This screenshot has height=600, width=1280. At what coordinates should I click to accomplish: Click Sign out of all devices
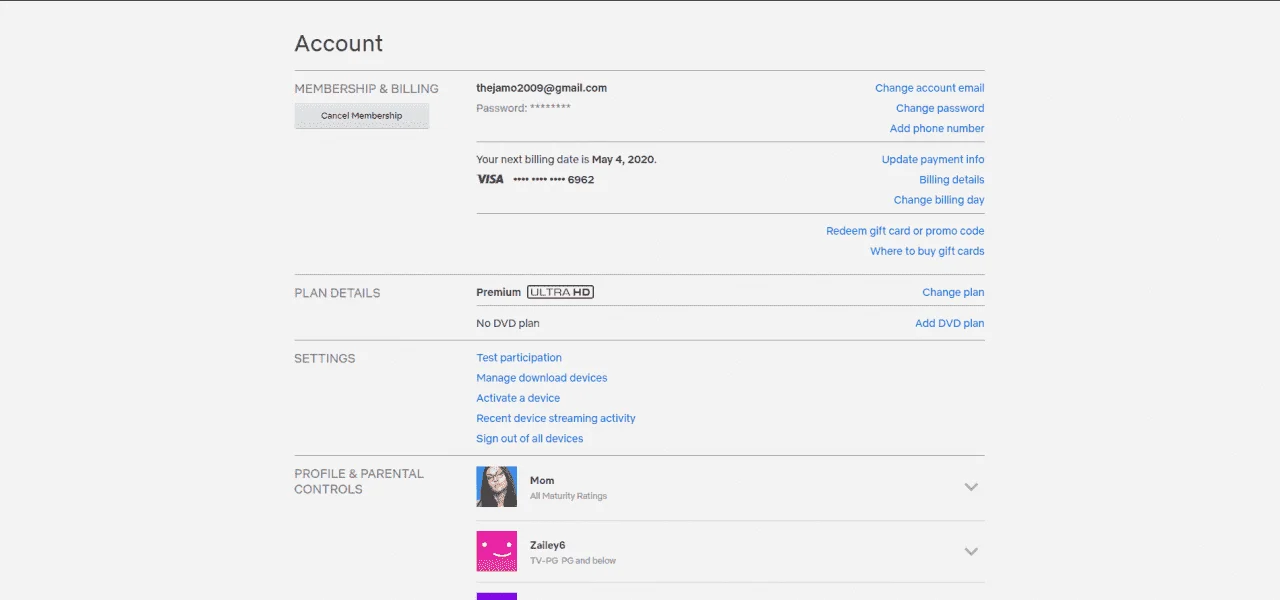click(530, 438)
